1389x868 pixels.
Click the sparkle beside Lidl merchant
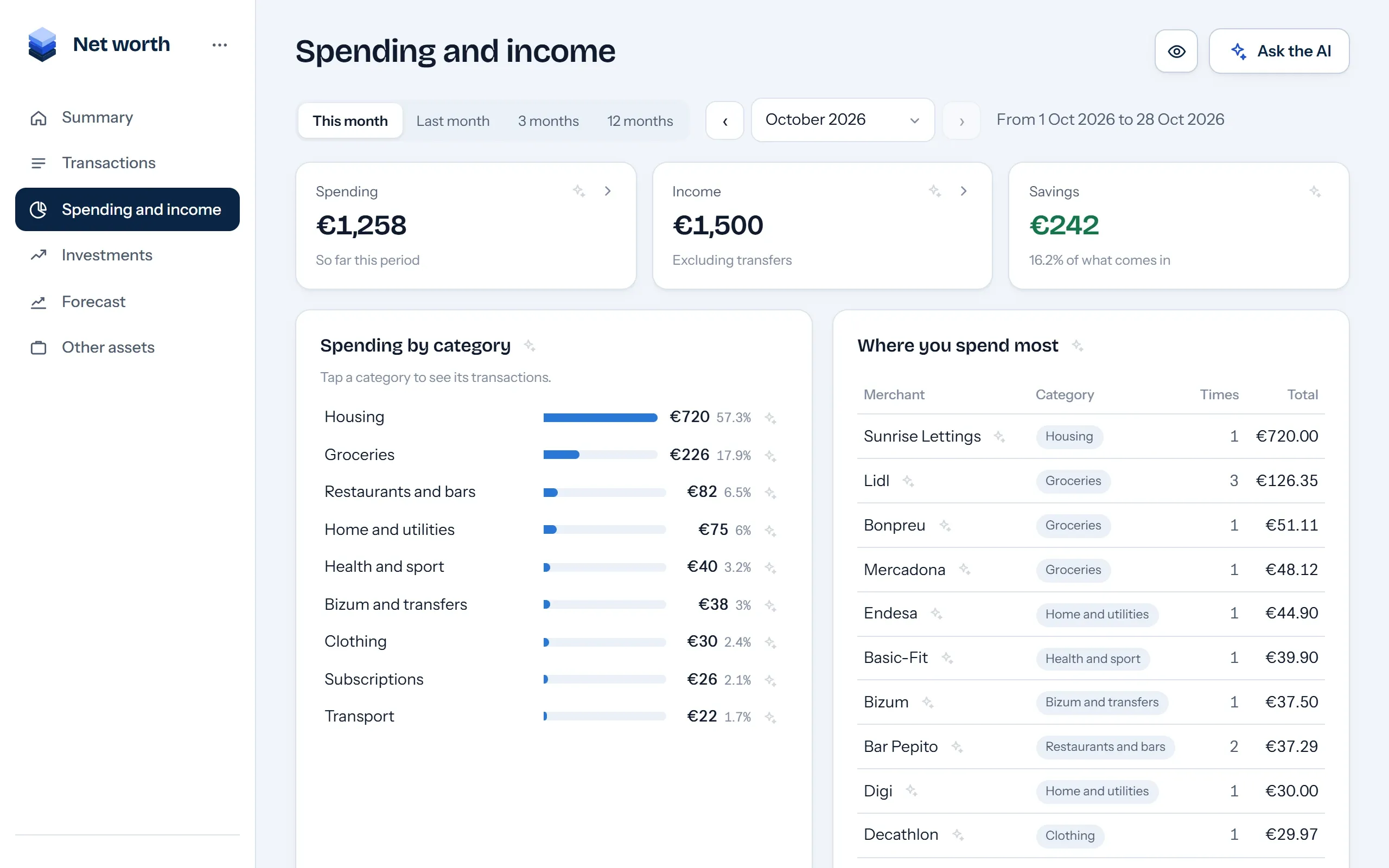pyautogui.click(x=908, y=481)
